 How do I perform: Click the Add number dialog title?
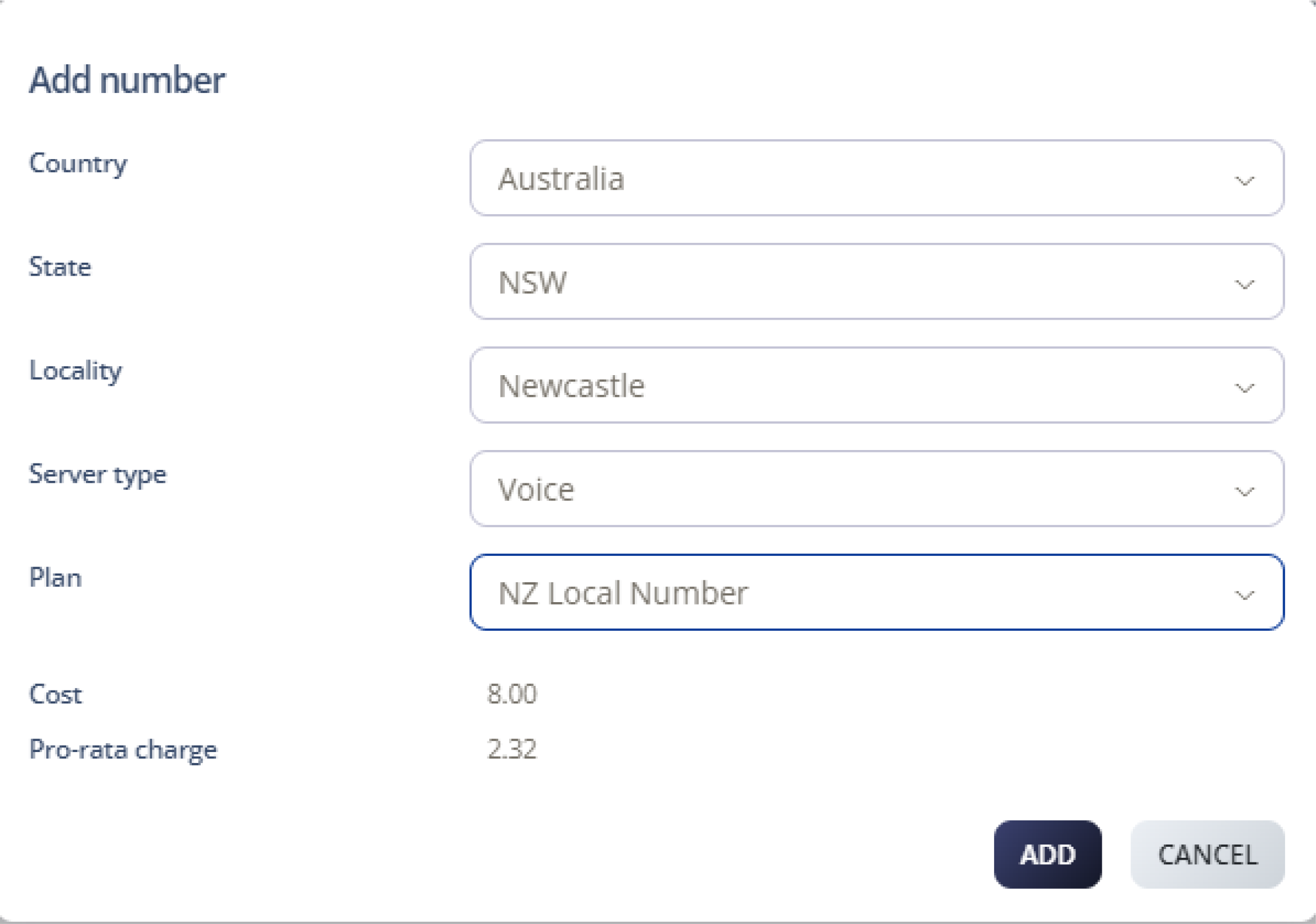(x=127, y=80)
